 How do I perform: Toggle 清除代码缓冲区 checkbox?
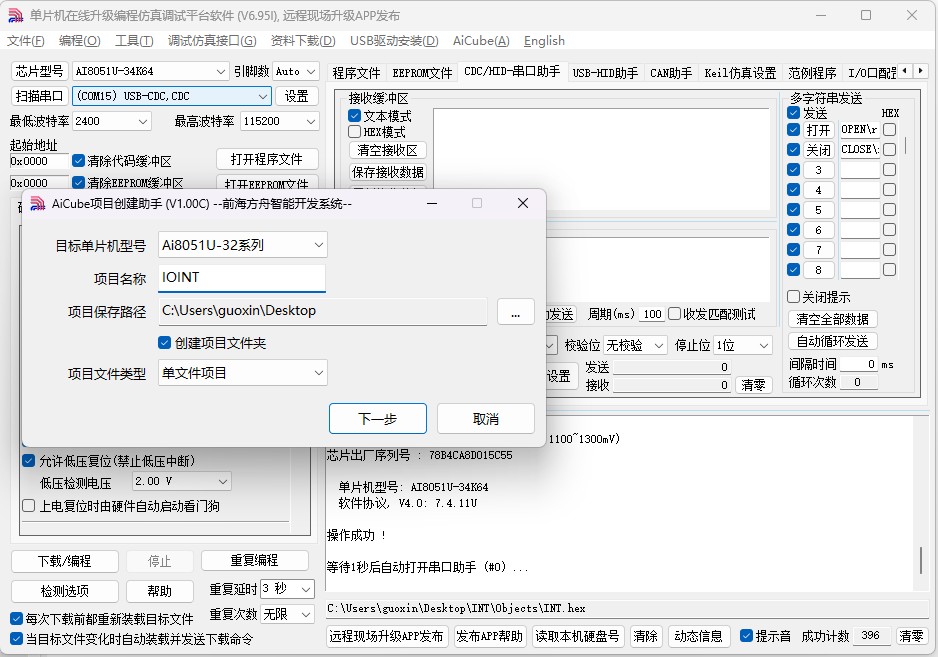coord(78,160)
